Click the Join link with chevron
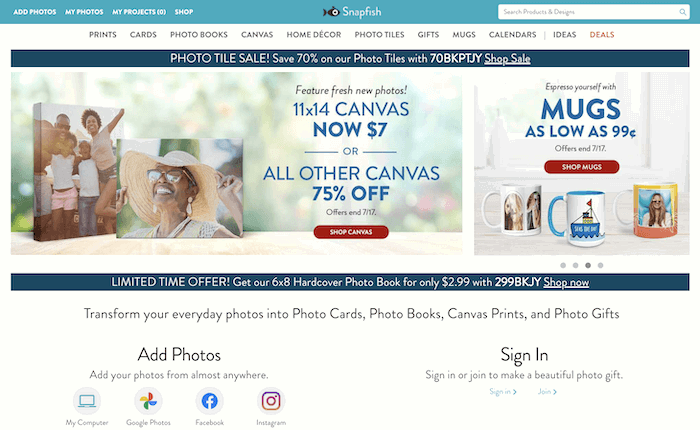This screenshot has width=700, height=430. coord(547,392)
